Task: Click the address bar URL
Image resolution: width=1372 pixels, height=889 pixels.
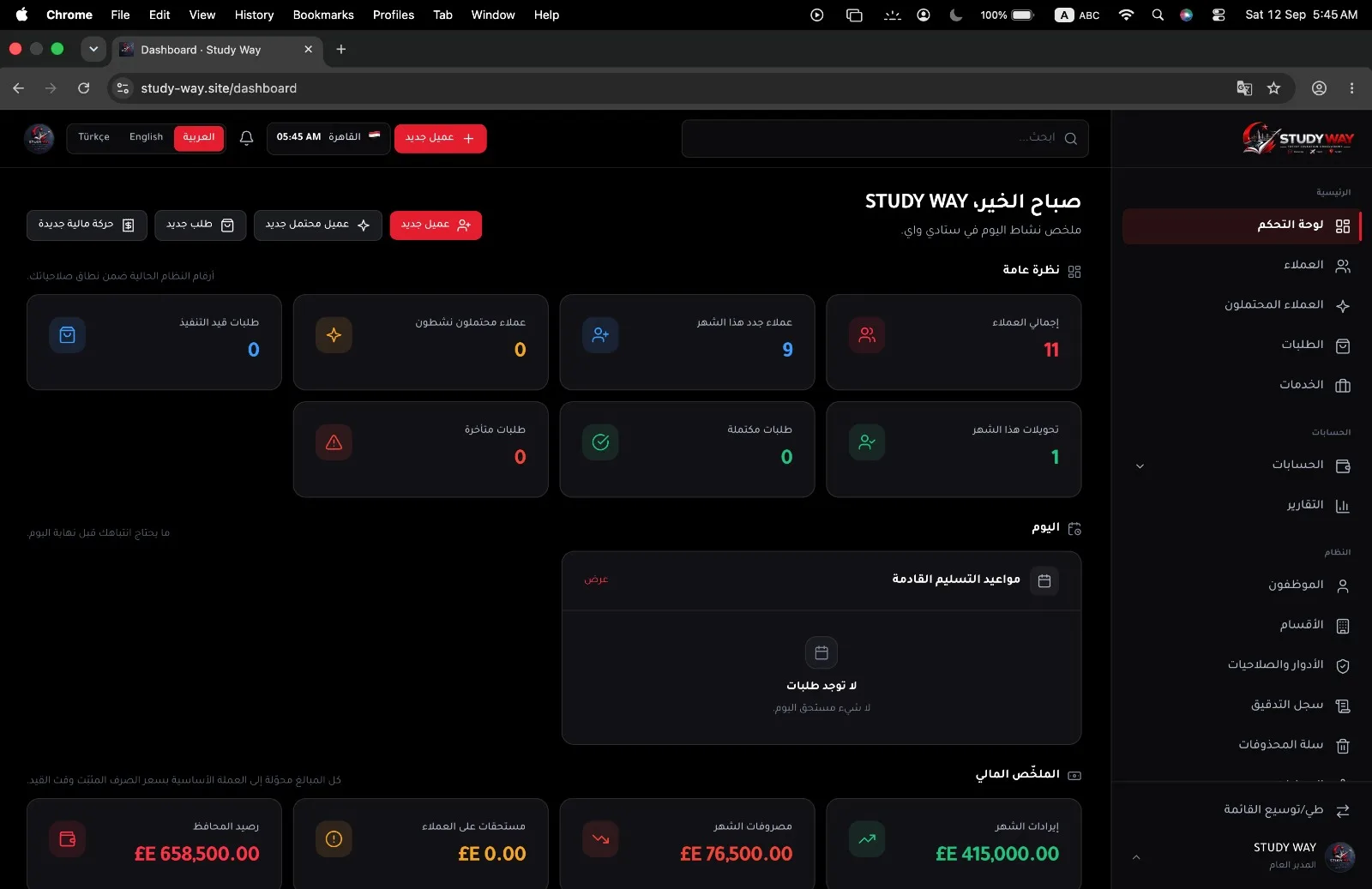Action: click(219, 88)
